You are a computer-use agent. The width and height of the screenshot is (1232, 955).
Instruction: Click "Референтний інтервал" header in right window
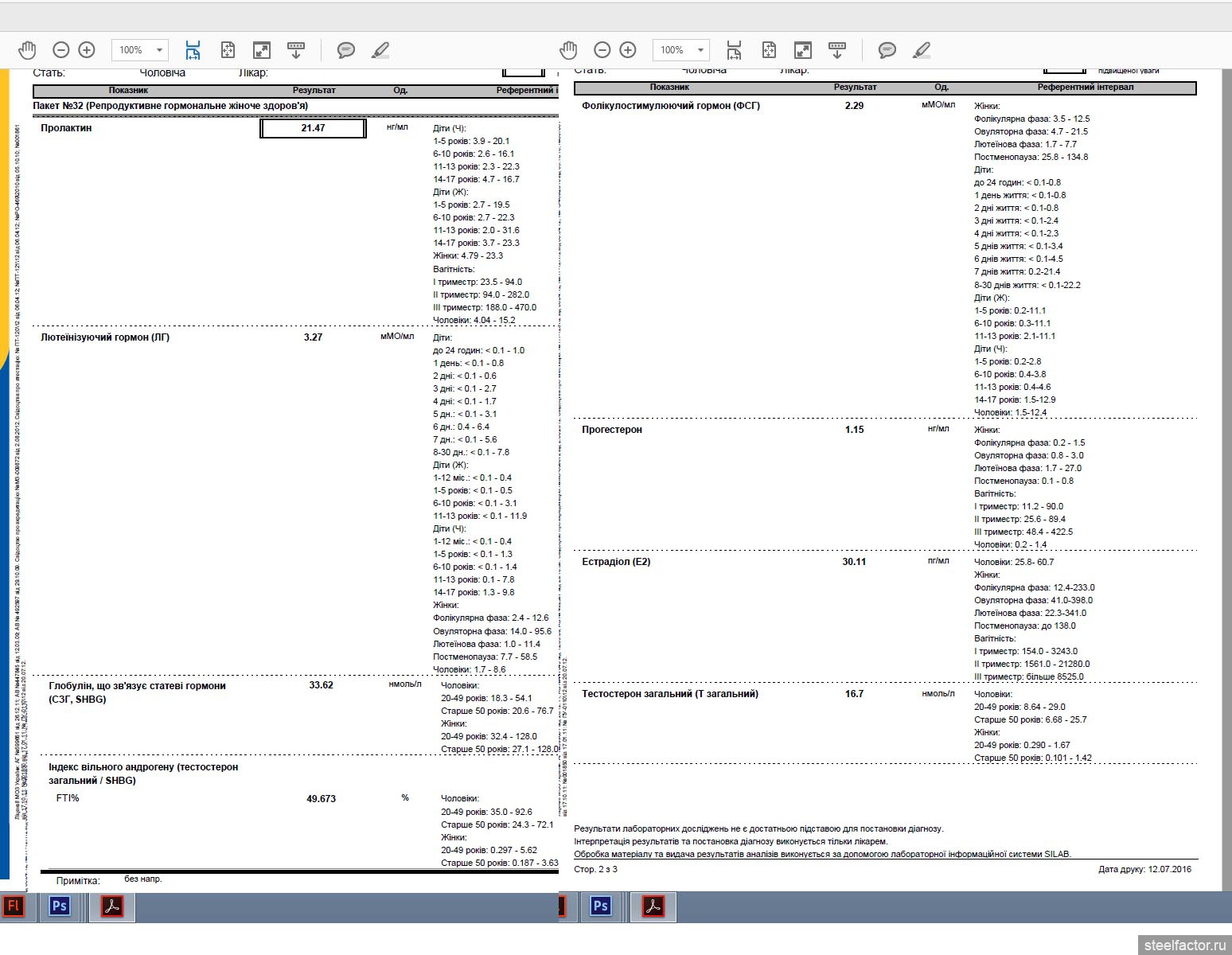(1086, 88)
